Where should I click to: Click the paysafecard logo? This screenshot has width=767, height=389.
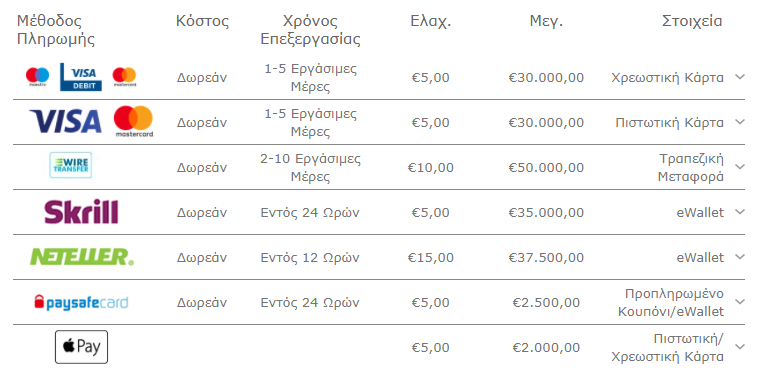[x=81, y=302]
